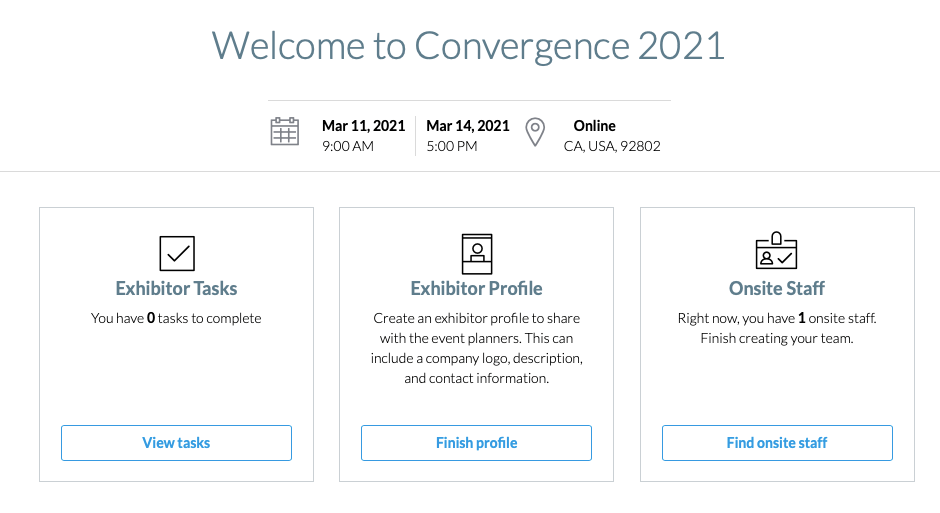Click the 1 onsite staff message
The height and width of the screenshot is (513, 940).
click(777, 328)
